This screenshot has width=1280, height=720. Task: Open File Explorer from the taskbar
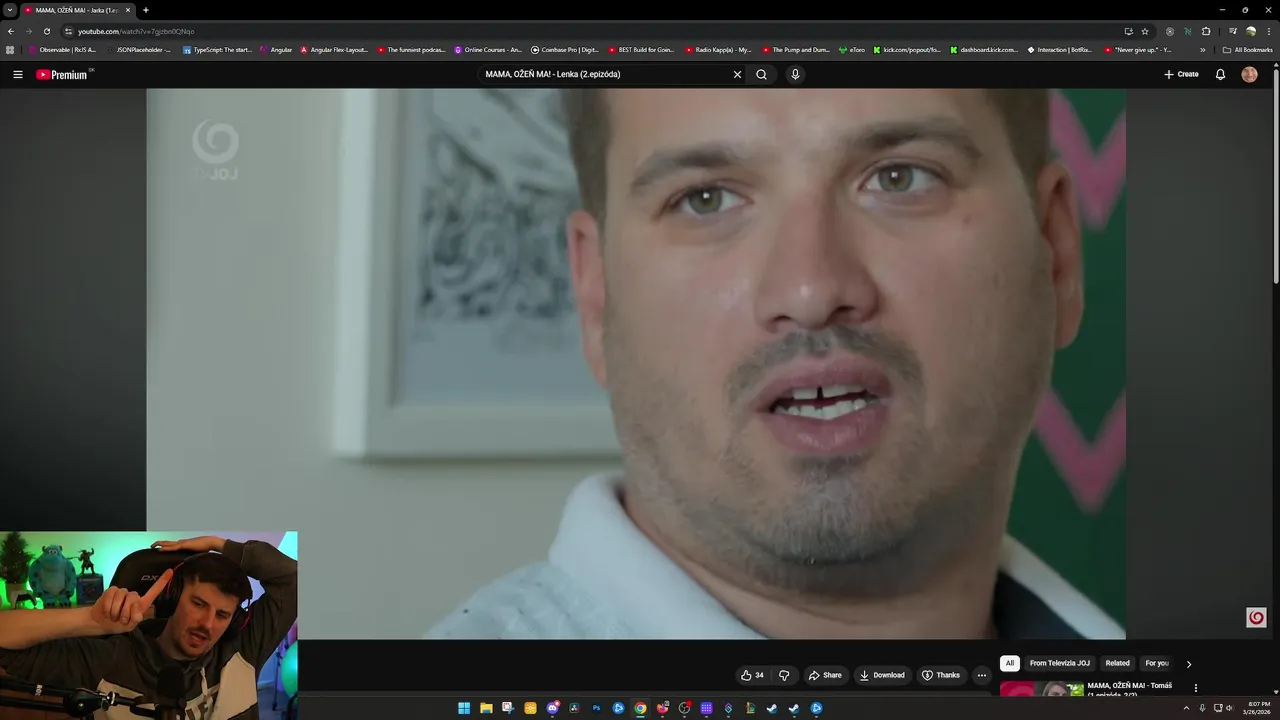486,708
